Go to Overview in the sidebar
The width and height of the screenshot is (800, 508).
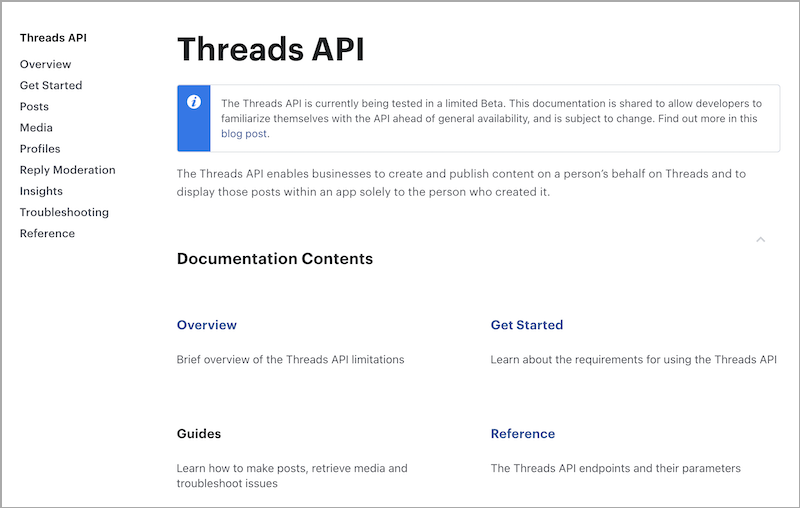point(45,64)
